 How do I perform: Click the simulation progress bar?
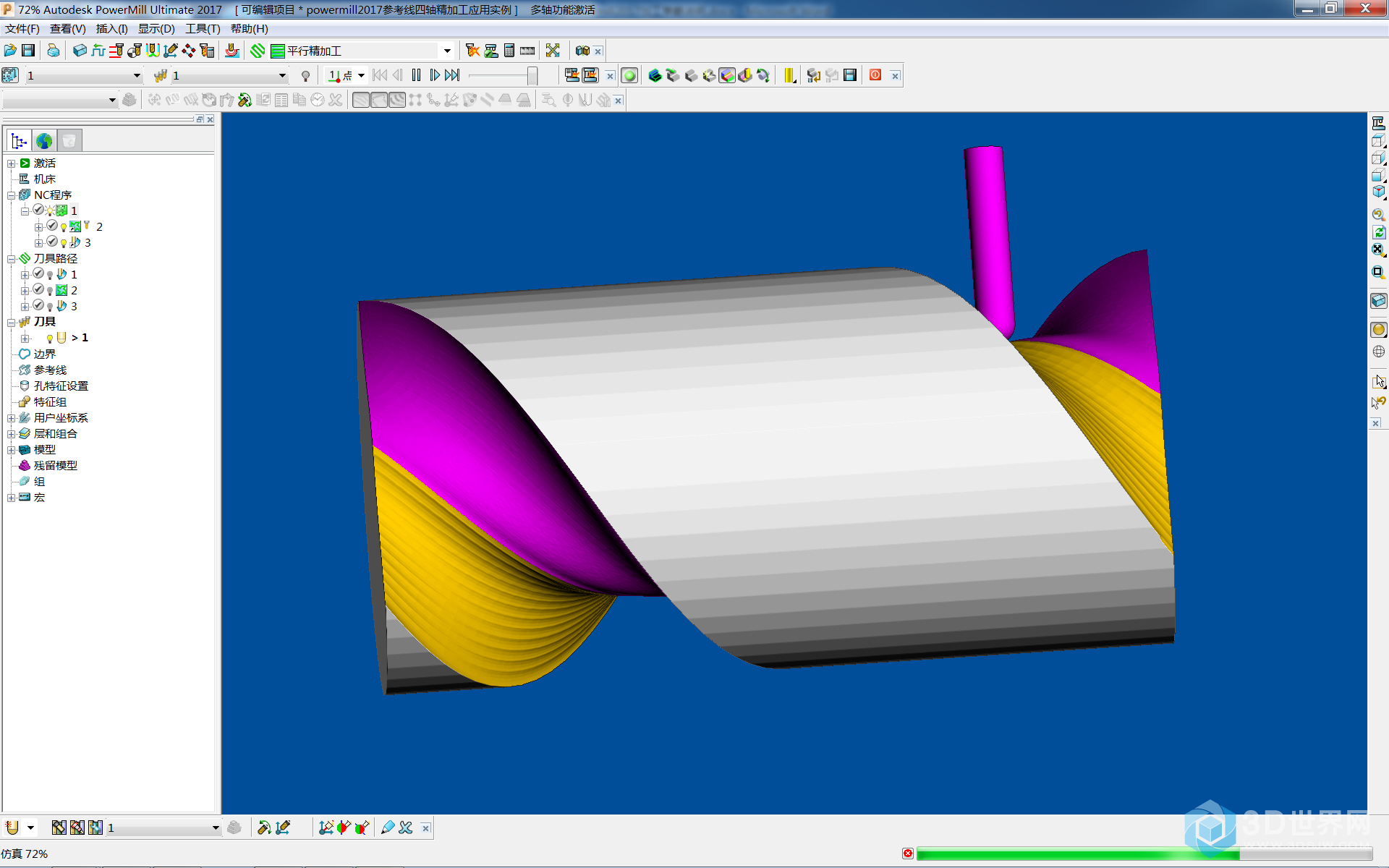[1144, 854]
